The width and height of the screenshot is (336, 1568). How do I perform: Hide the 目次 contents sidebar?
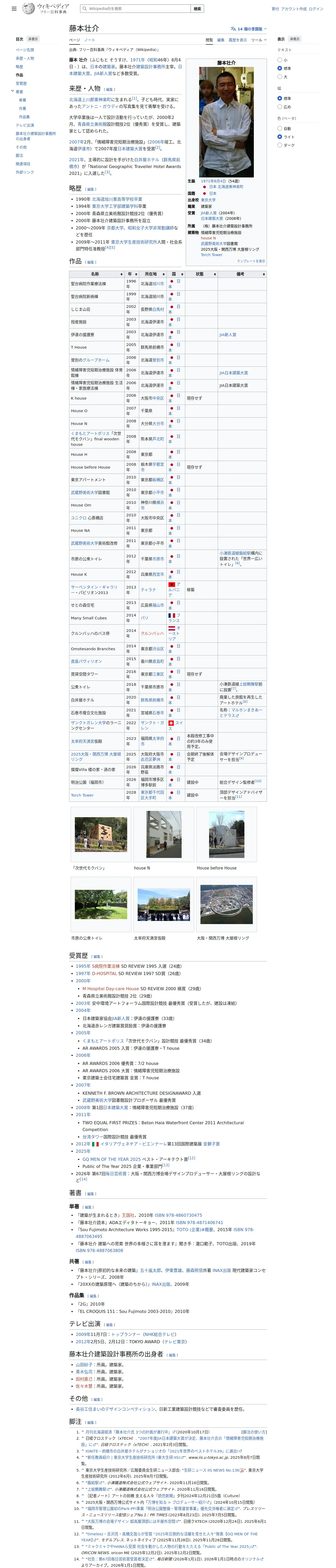(33, 39)
